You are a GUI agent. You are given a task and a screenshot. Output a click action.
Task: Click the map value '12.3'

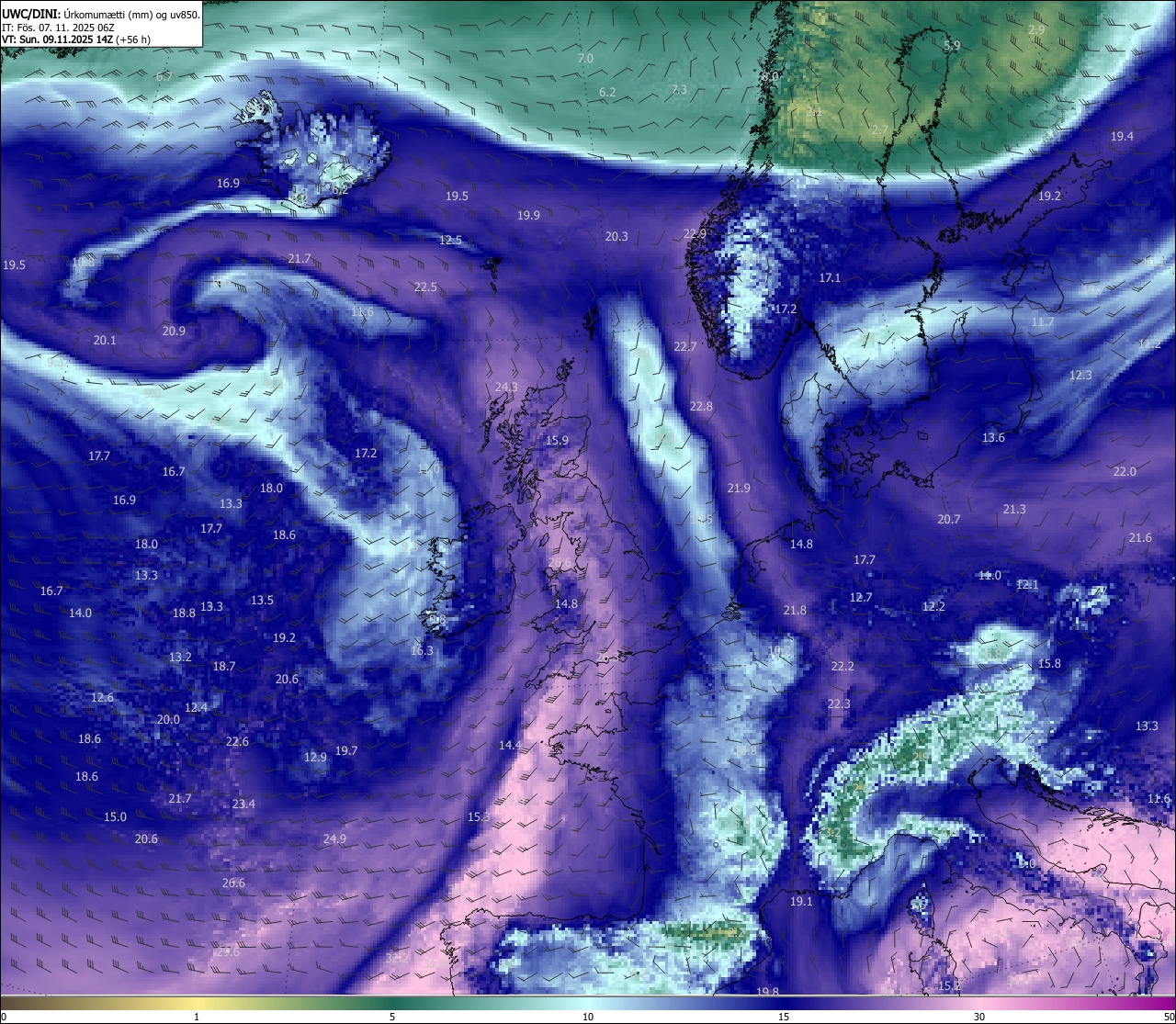click(x=1080, y=375)
